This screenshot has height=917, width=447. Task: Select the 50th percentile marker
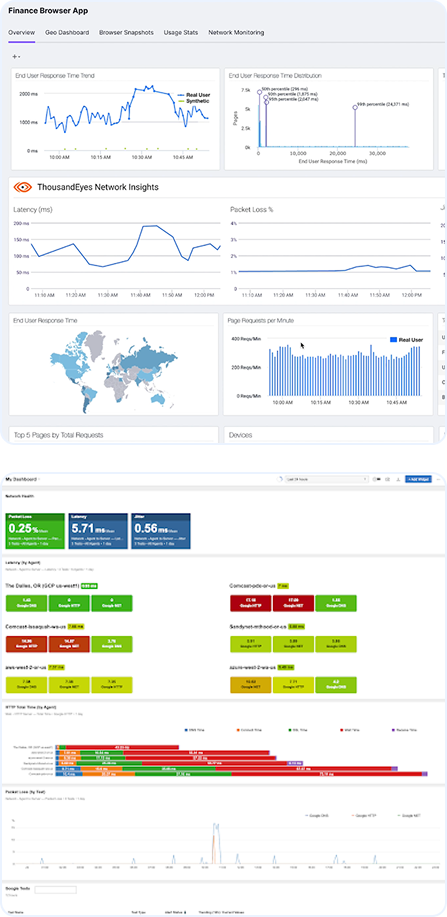pos(260,92)
